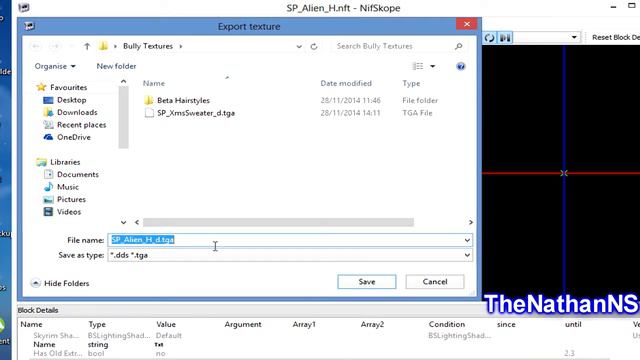The width and height of the screenshot is (640, 360).
Task: Click the NifSkope play/pause toolbar icon
Action: (x=505, y=38)
